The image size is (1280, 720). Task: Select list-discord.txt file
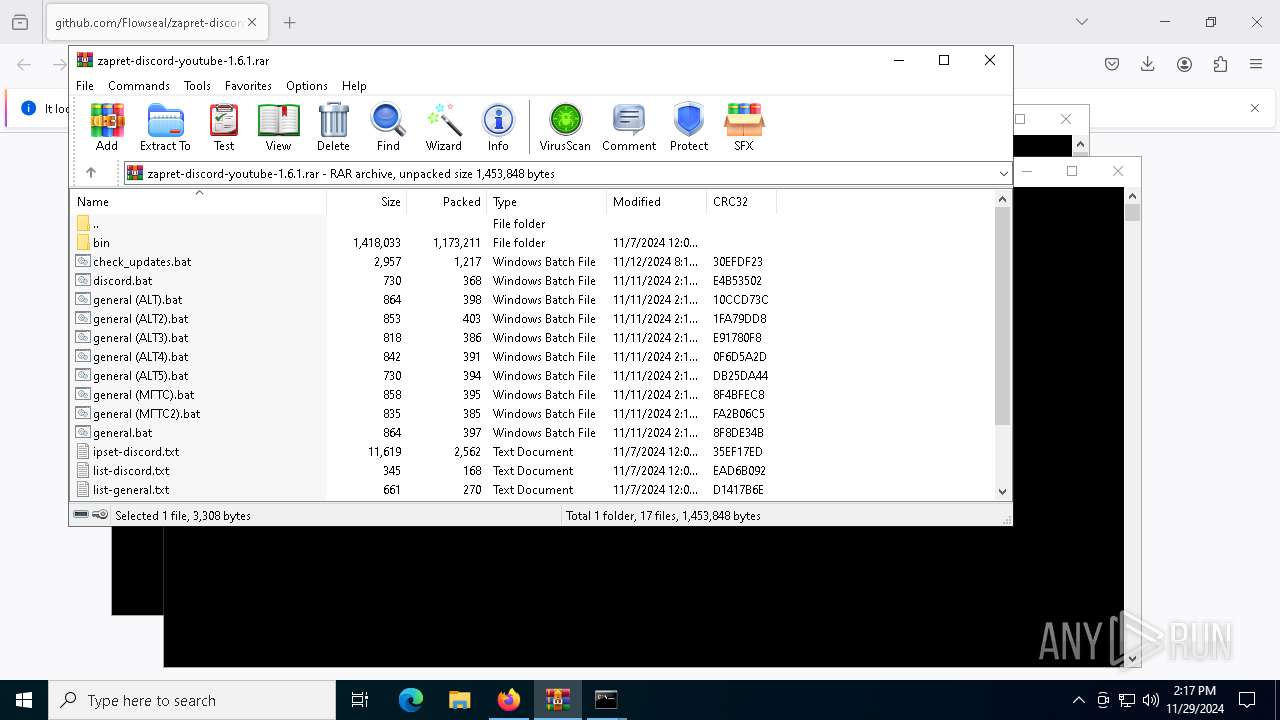[532, 471]
